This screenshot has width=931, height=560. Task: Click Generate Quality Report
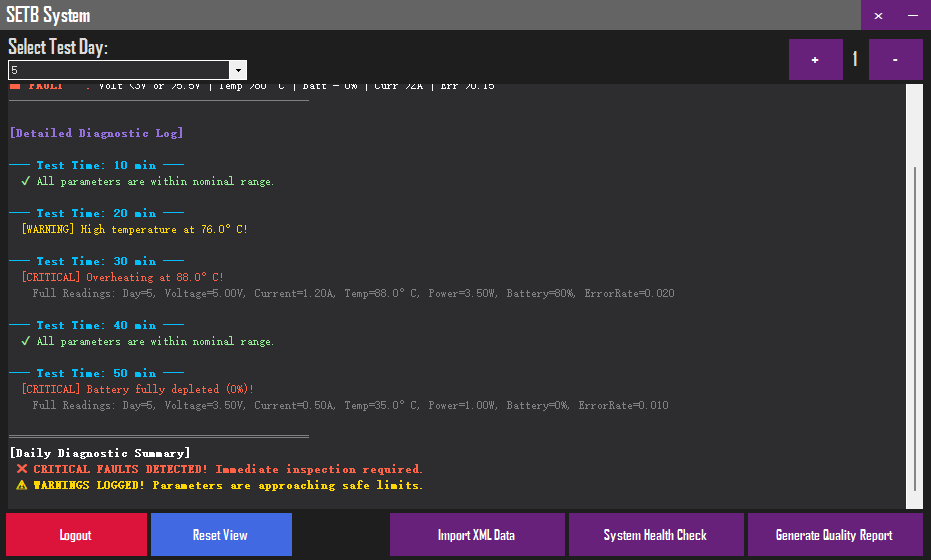[x=835, y=534]
